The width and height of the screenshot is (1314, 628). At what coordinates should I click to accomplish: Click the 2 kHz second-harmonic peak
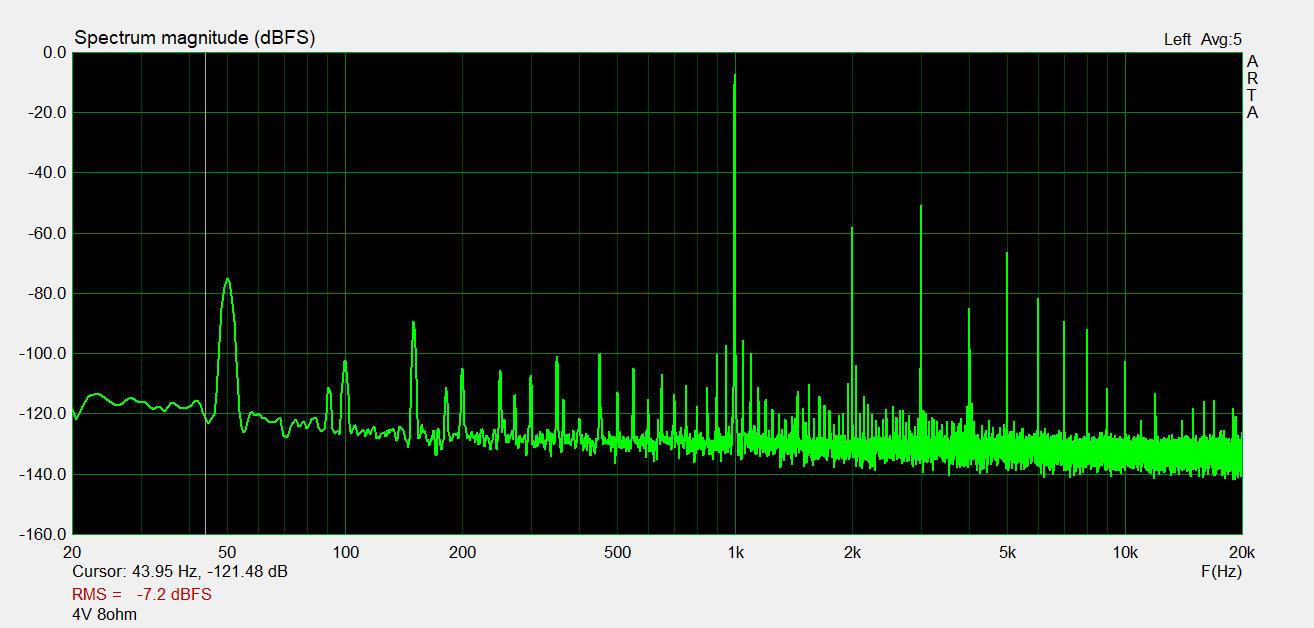click(852, 229)
